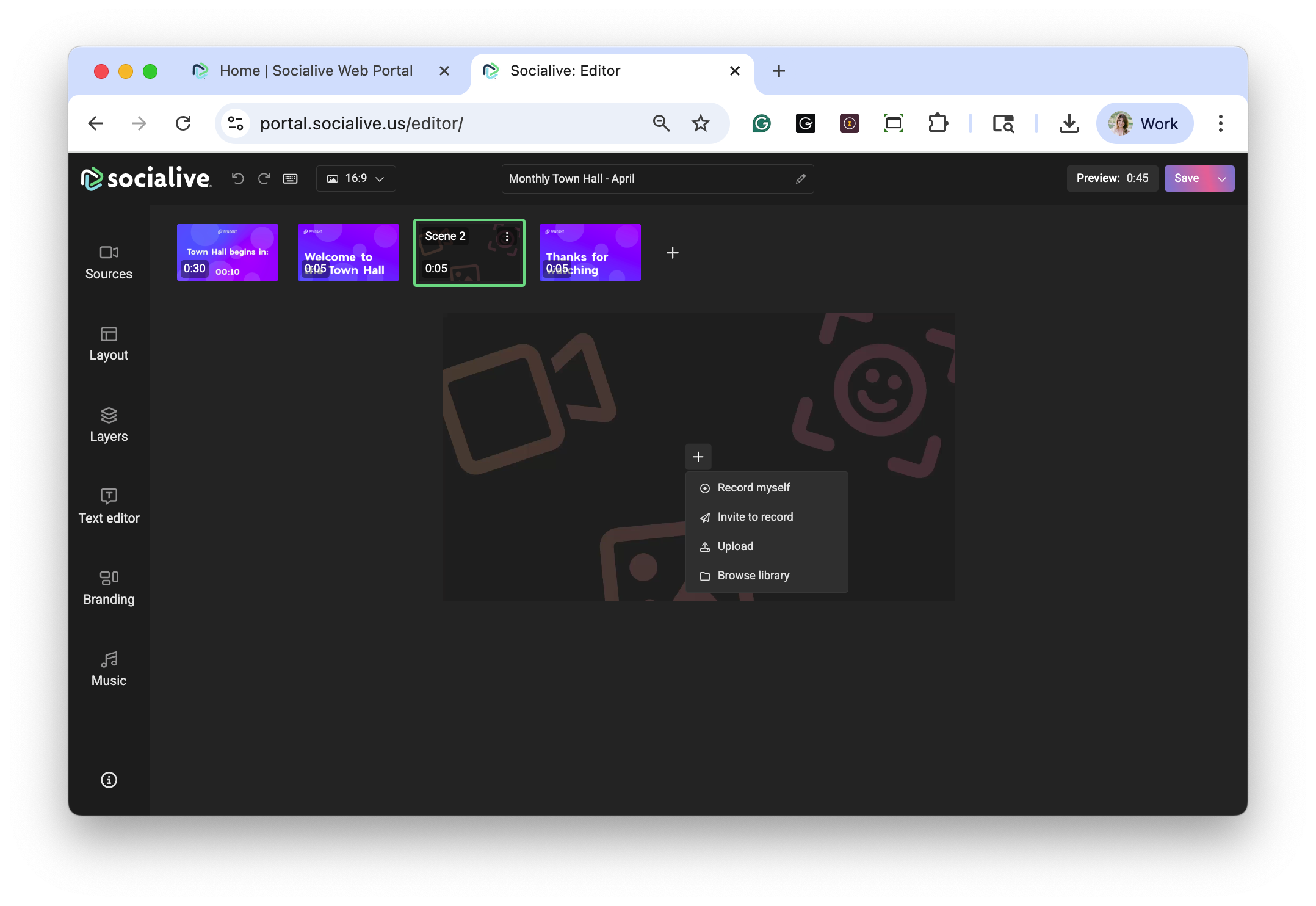1316x906 pixels.
Task: Click the Save button
Action: (1186, 178)
